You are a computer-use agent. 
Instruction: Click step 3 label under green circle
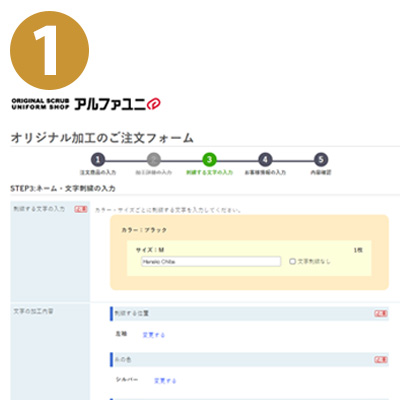[x=209, y=172]
